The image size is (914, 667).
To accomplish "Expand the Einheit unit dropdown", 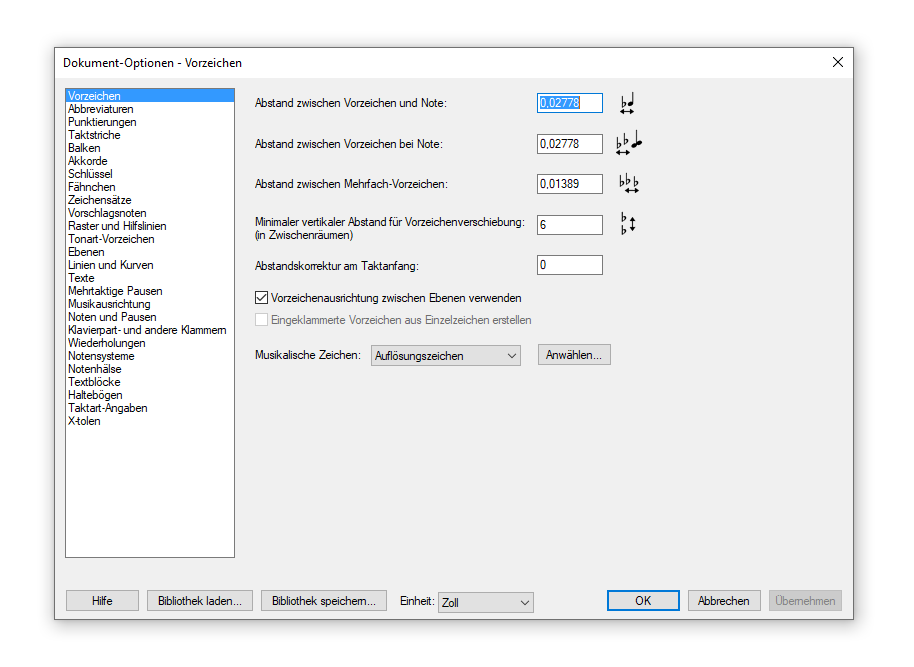I will click(486, 602).
